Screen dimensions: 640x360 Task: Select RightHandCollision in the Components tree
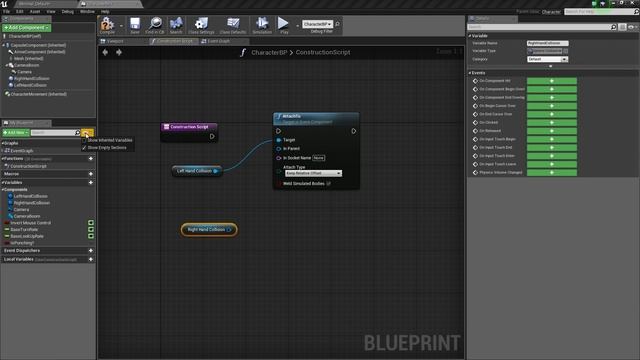[32, 78]
